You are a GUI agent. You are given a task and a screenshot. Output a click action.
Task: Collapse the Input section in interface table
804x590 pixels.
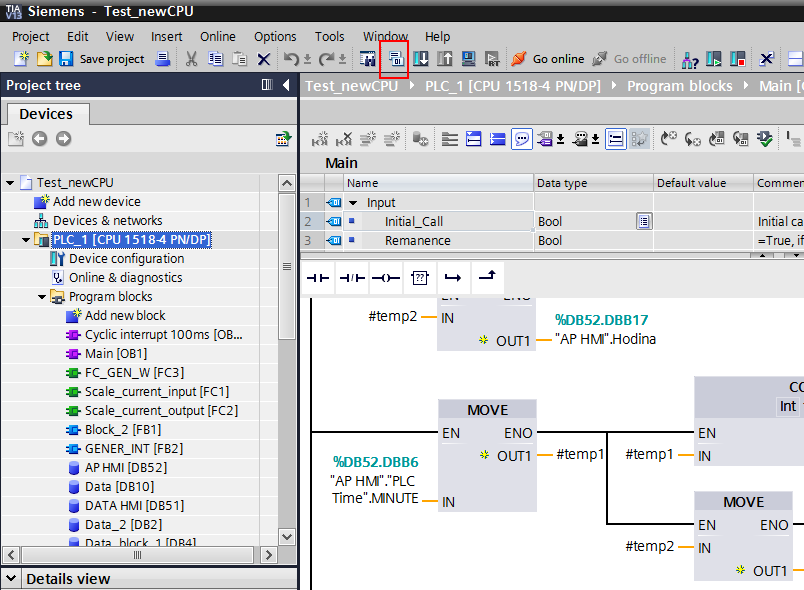[353, 202]
